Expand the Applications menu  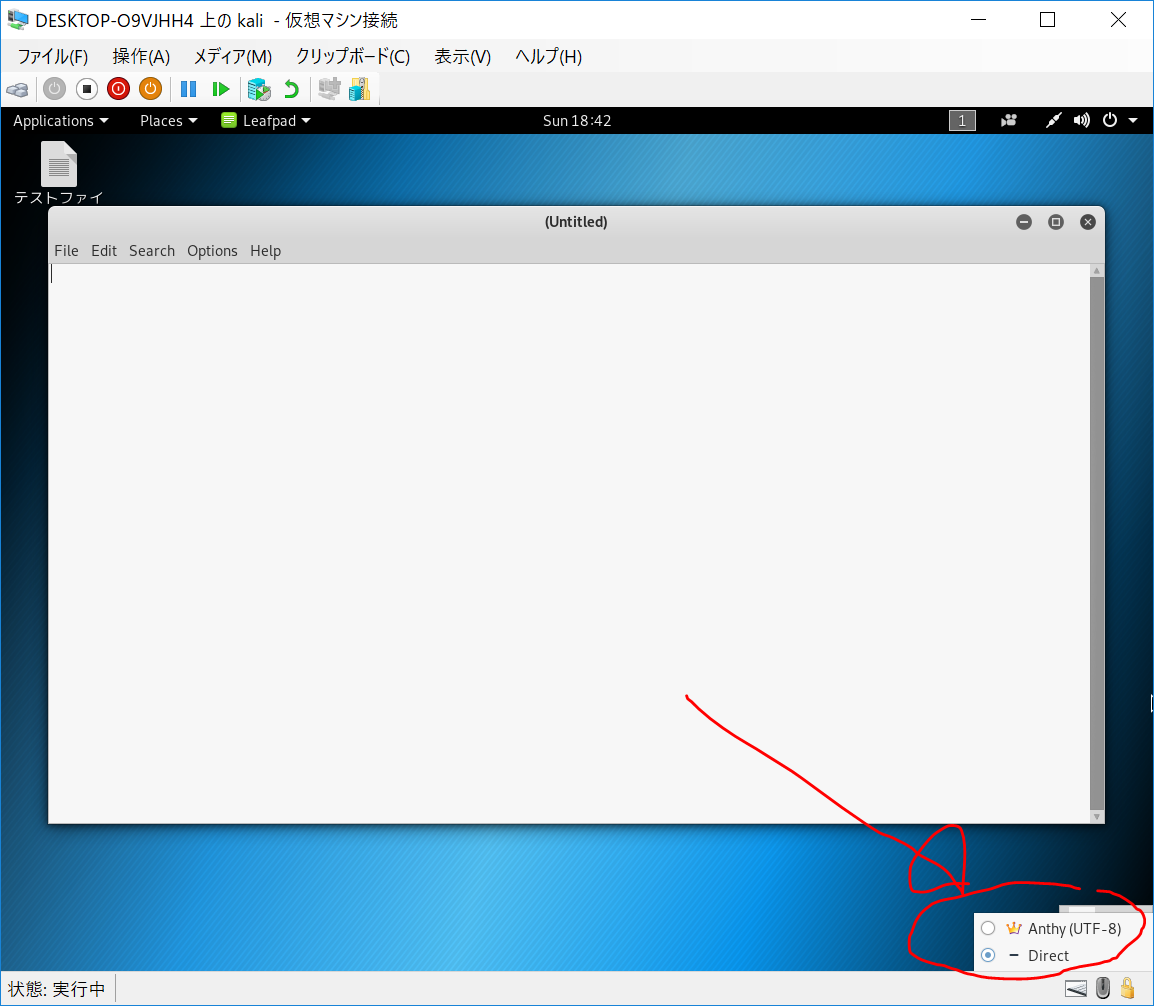pos(60,121)
